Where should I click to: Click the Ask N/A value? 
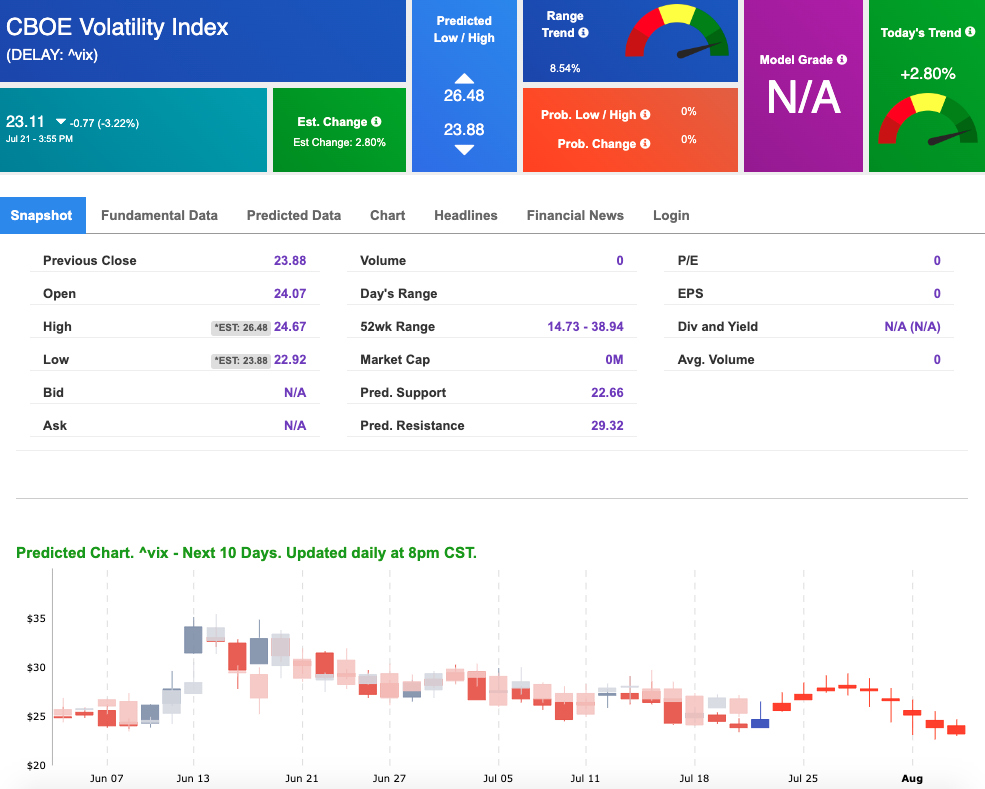click(295, 426)
